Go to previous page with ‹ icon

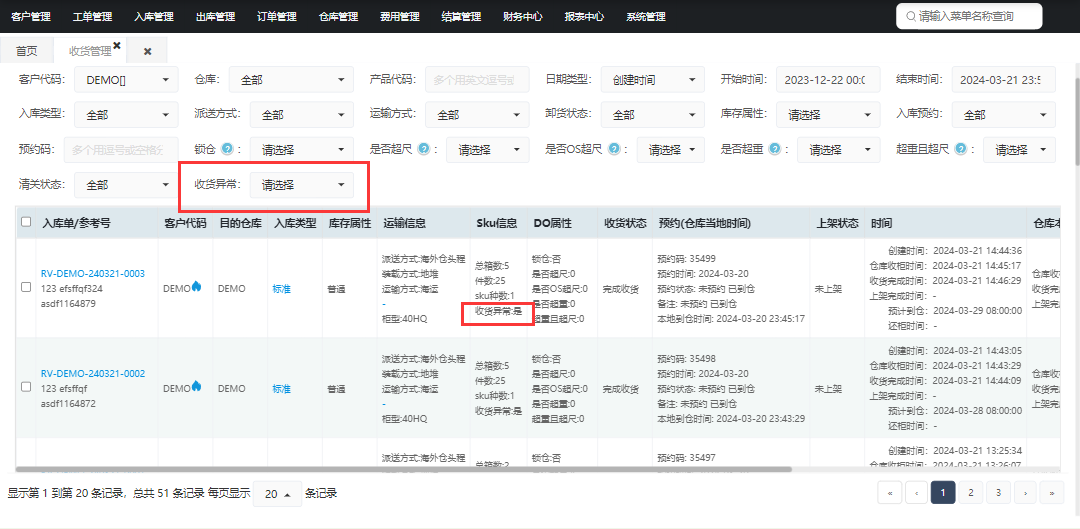916,492
